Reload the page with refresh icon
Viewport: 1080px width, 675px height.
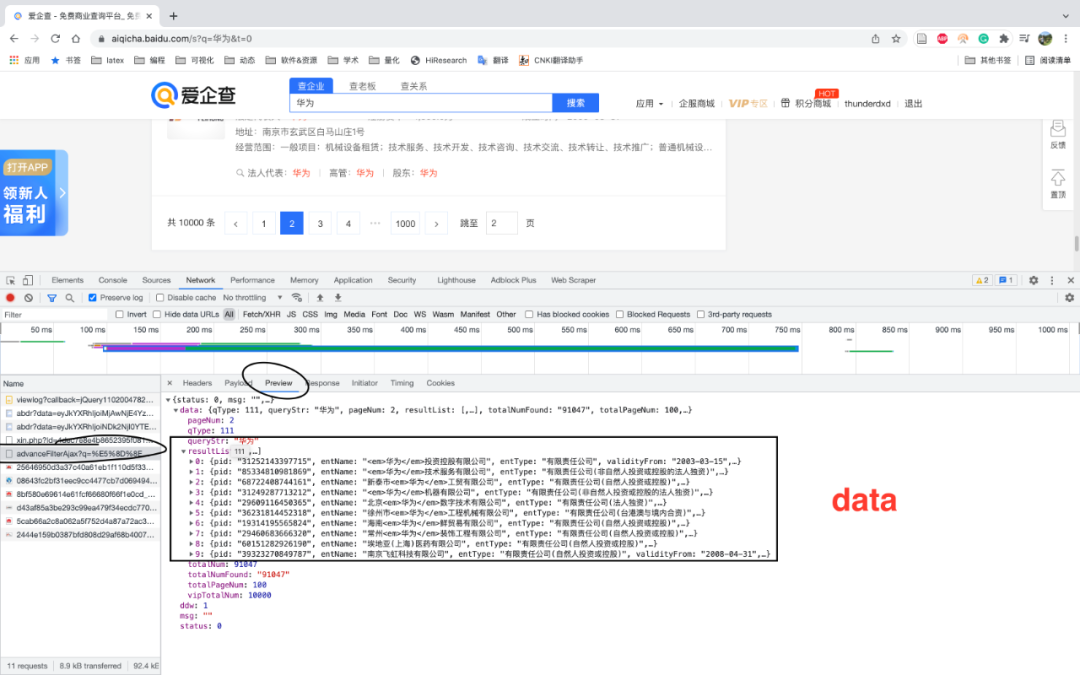(x=55, y=39)
